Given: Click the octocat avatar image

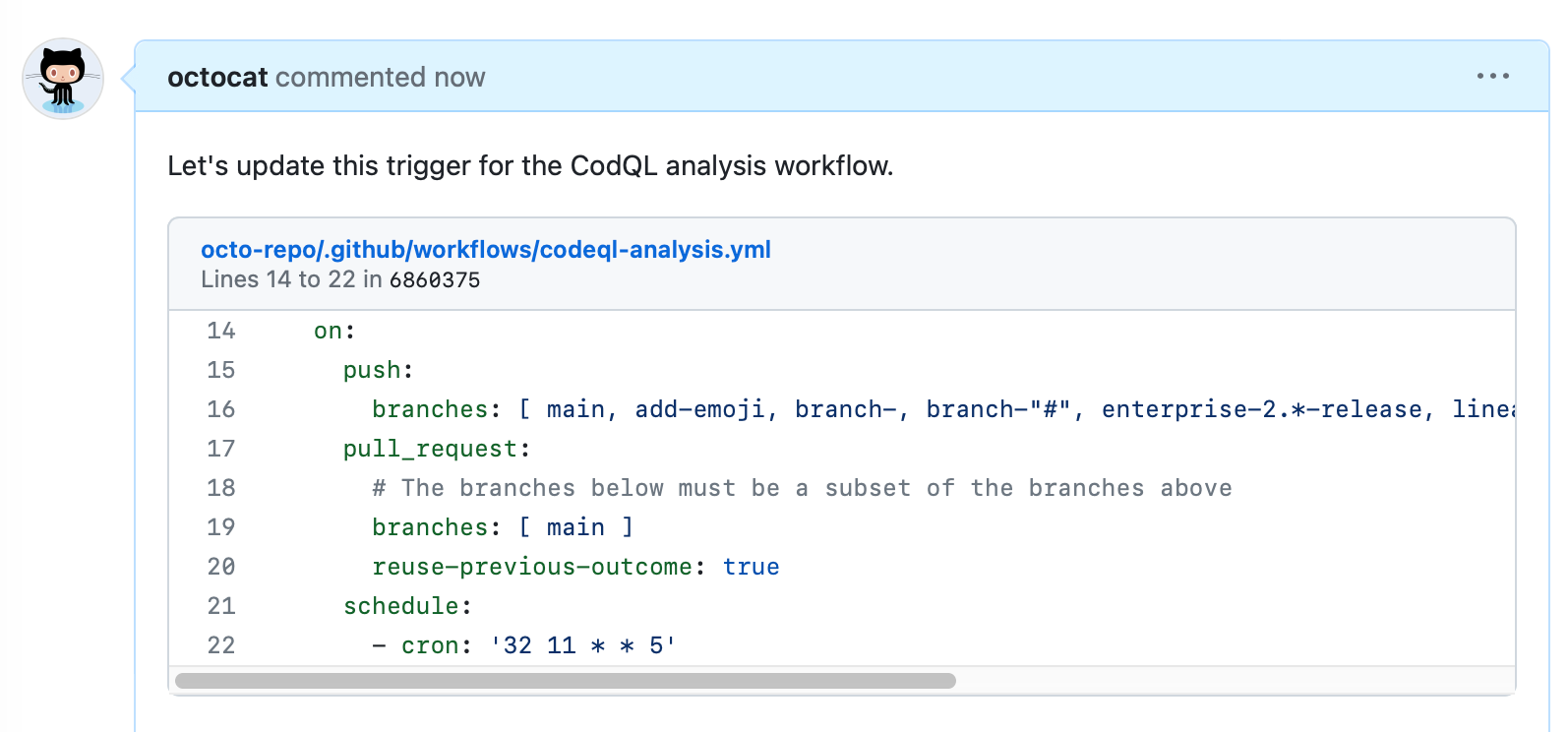Looking at the screenshot, I should tap(61, 79).
